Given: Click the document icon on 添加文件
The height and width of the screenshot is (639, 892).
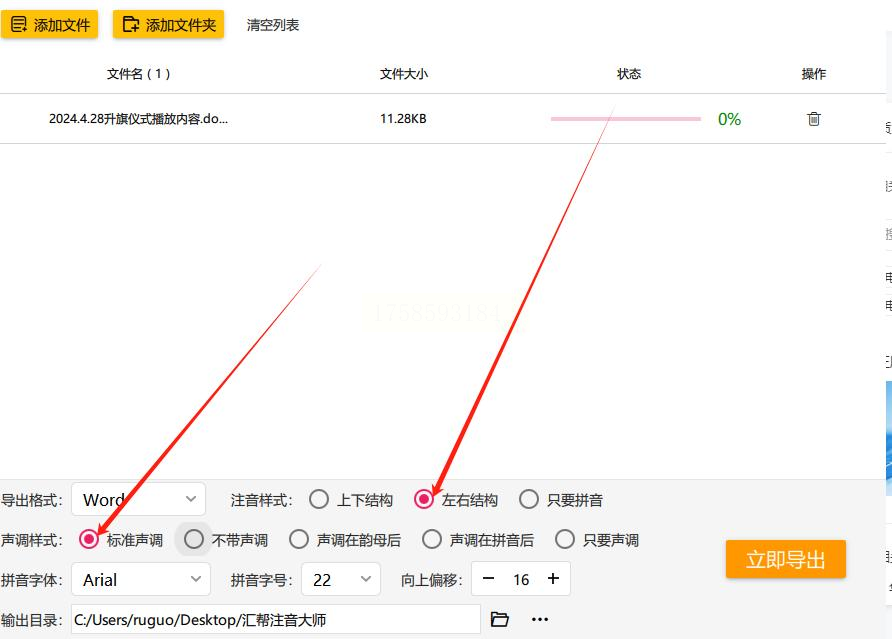Looking at the screenshot, I should click(19, 24).
